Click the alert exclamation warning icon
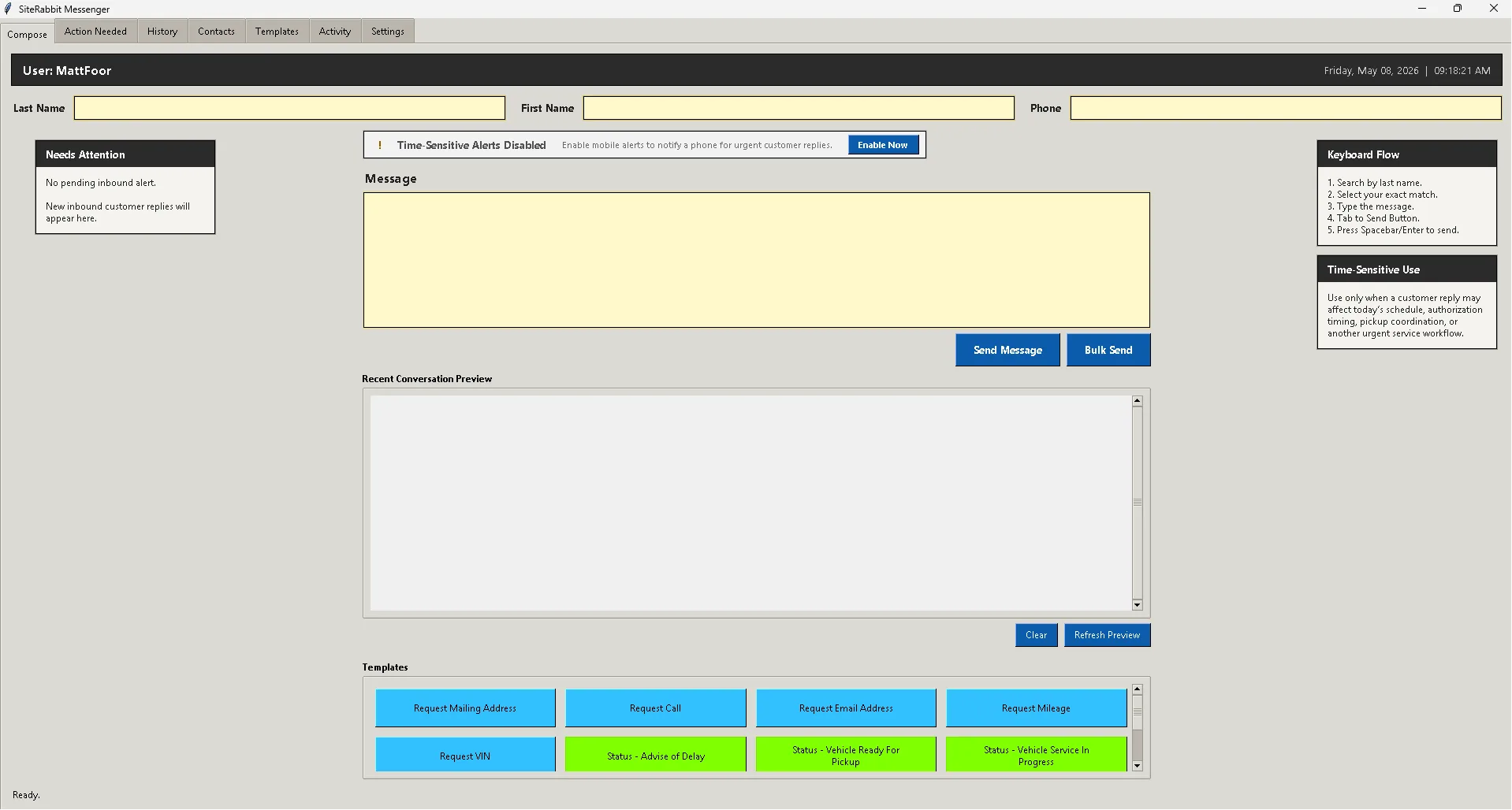Screen dimensions: 1512x810 (x=380, y=145)
